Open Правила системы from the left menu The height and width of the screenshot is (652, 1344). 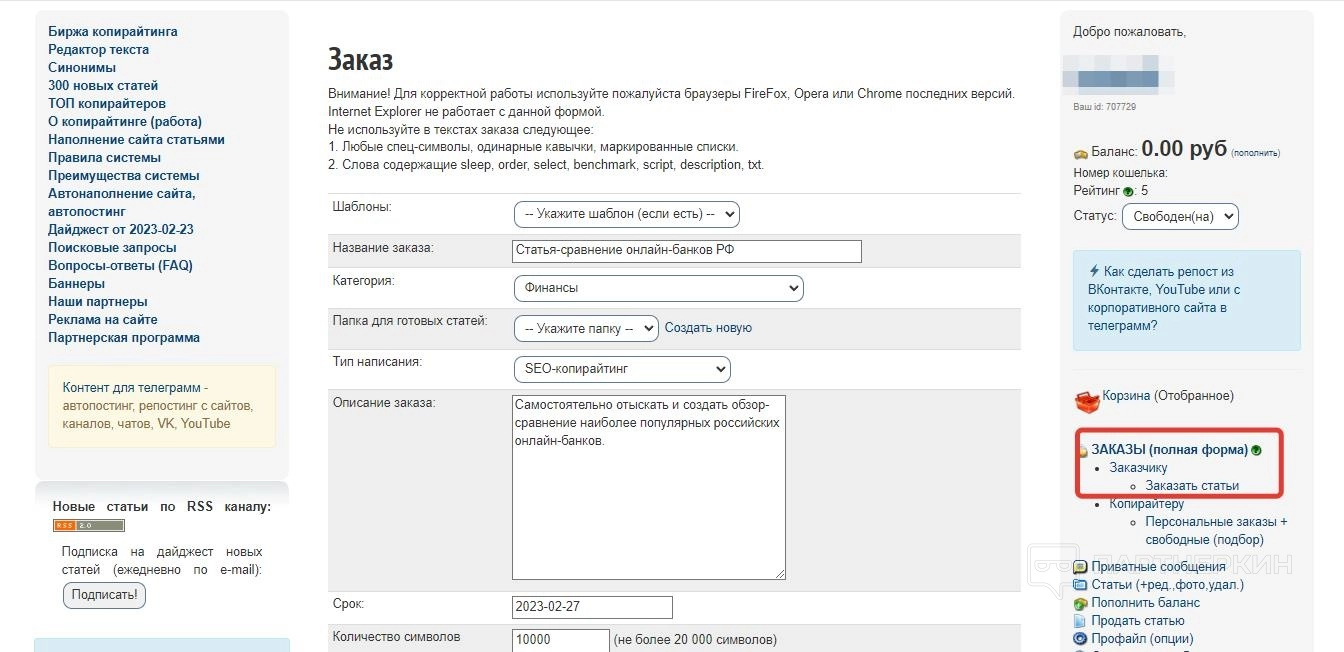[x=104, y=157]
